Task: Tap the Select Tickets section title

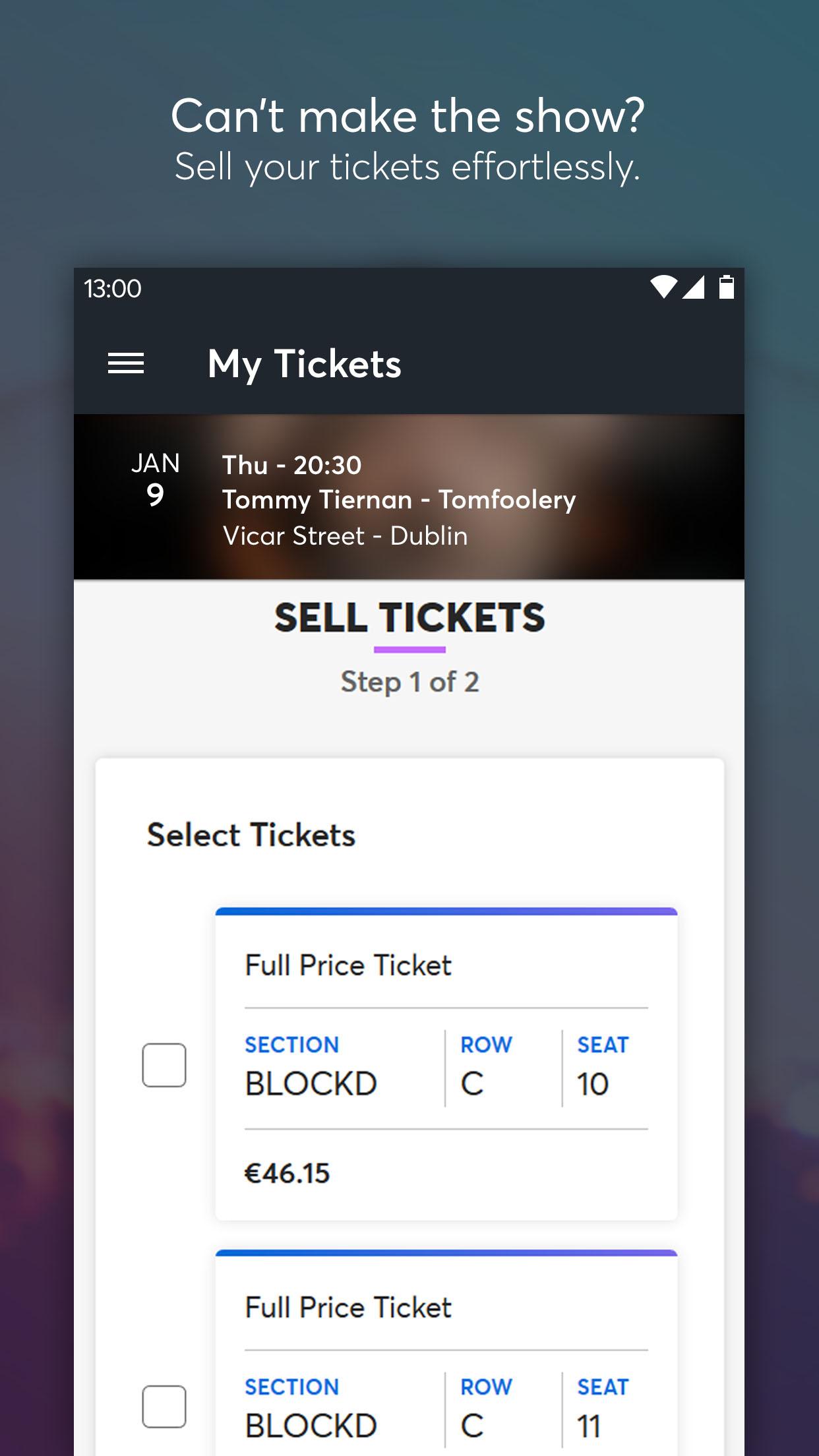Action: point(251,835)
